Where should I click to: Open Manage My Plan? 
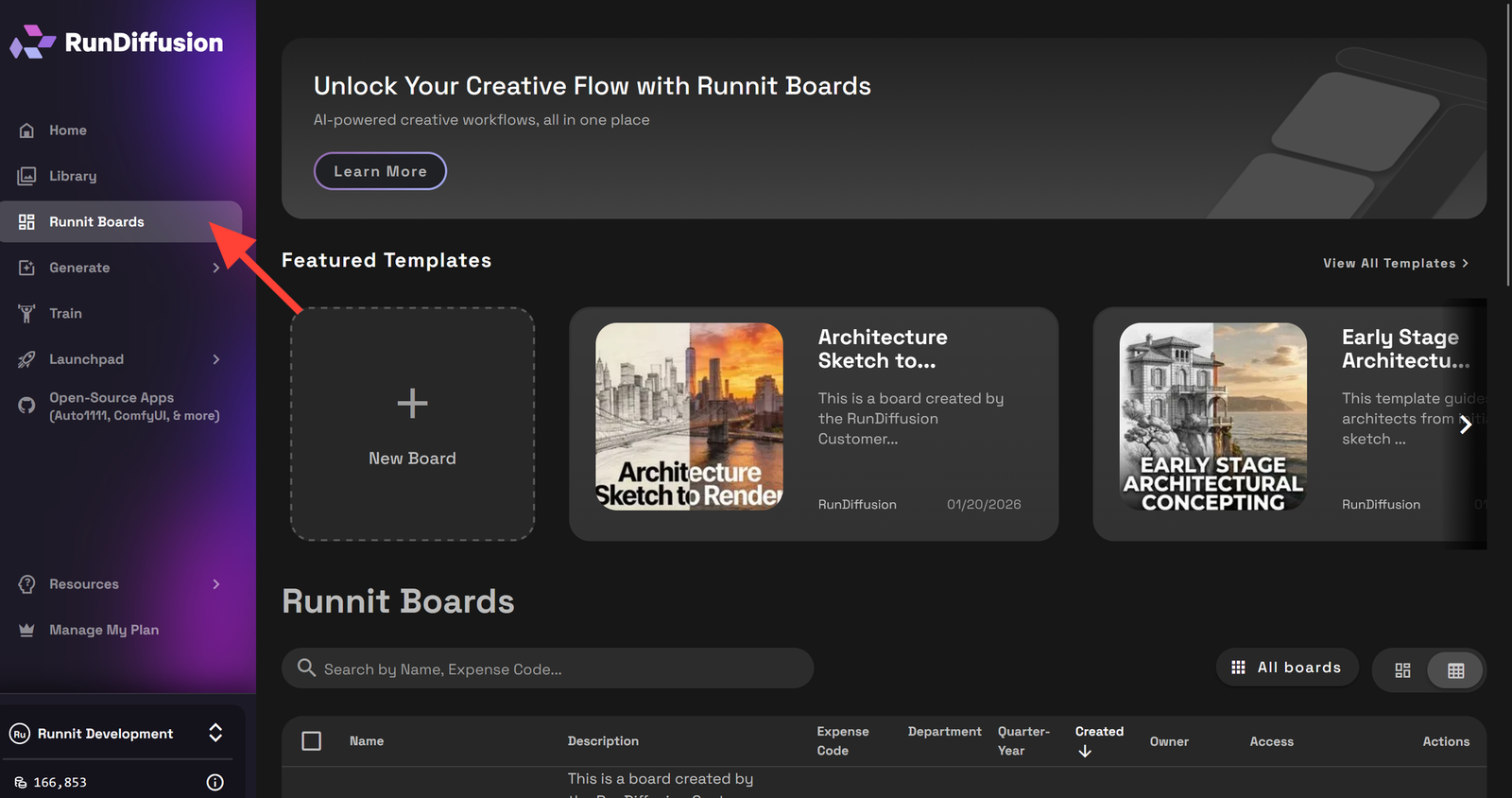[103, 630]
